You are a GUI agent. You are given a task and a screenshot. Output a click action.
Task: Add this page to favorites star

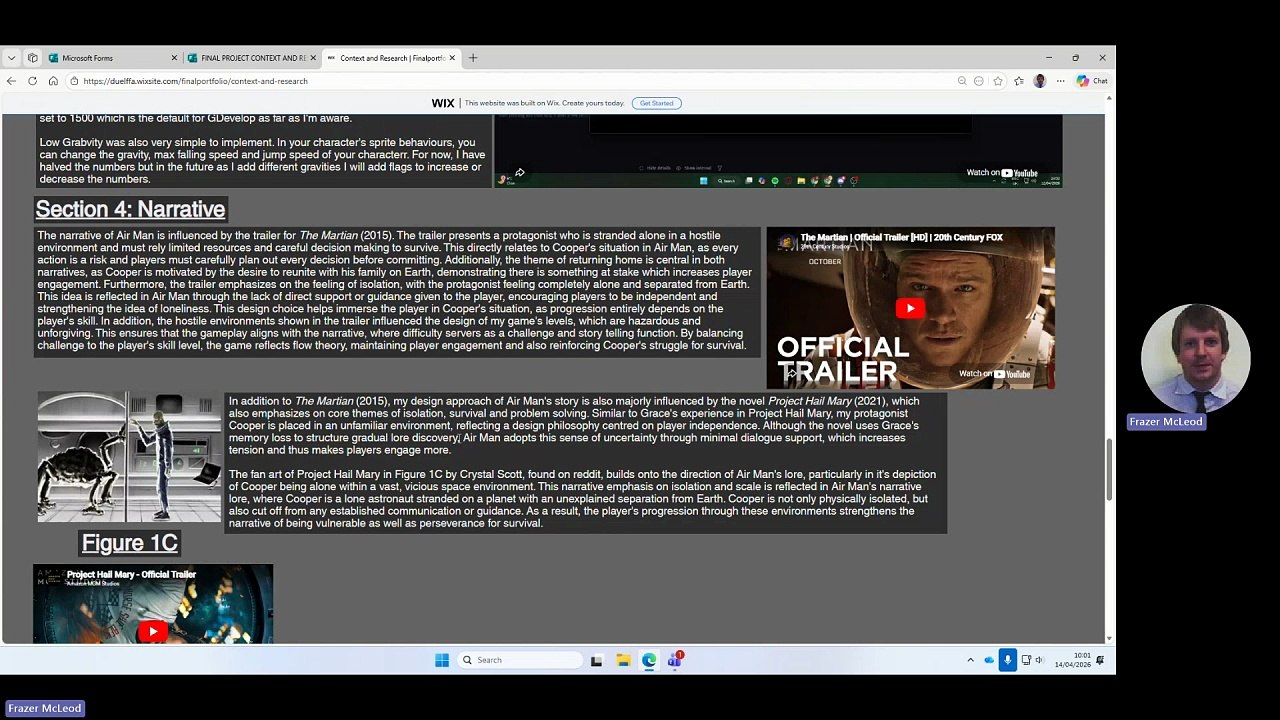pos(998,81)
